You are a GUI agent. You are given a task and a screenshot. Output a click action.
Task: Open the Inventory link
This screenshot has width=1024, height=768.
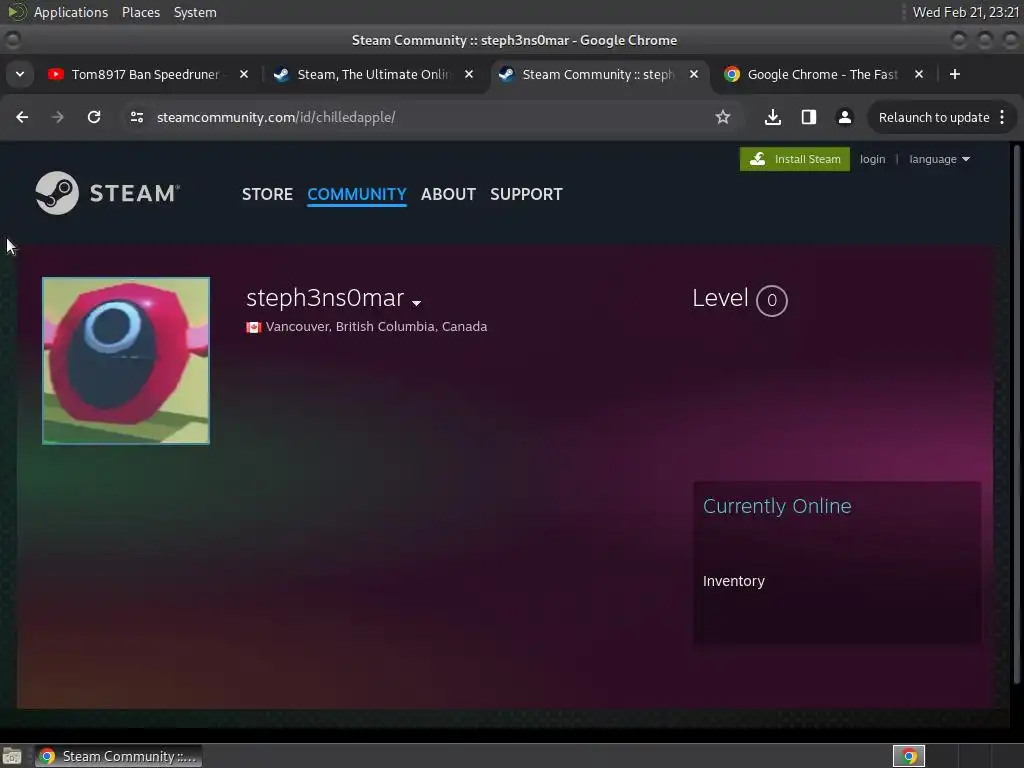[733, 581]
